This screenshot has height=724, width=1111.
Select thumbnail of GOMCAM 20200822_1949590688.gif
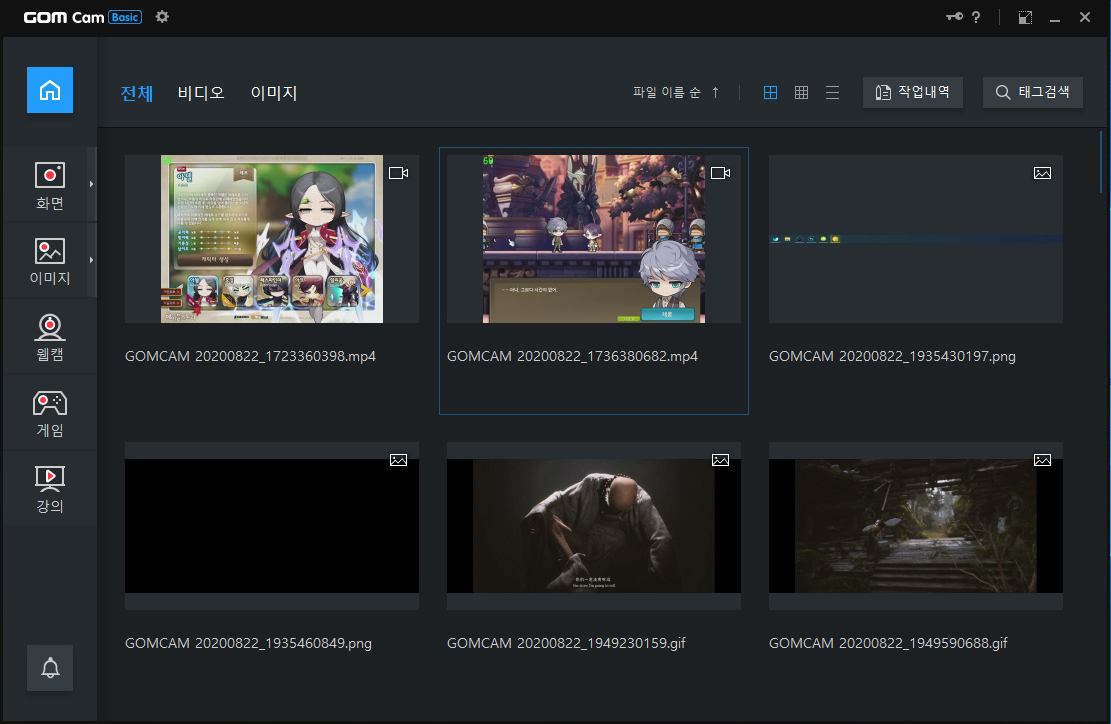[x=915, y=526]
